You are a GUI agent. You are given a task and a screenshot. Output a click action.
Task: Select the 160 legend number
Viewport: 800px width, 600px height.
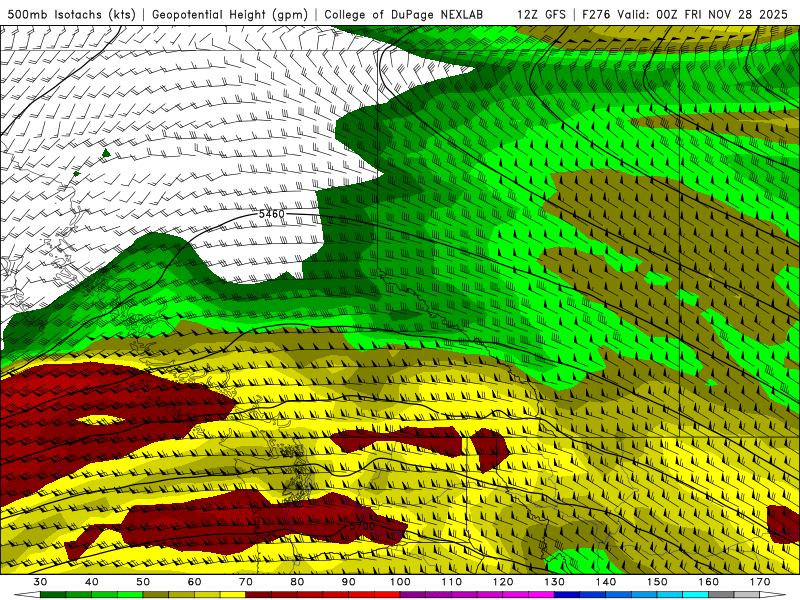tap(709, 582)
